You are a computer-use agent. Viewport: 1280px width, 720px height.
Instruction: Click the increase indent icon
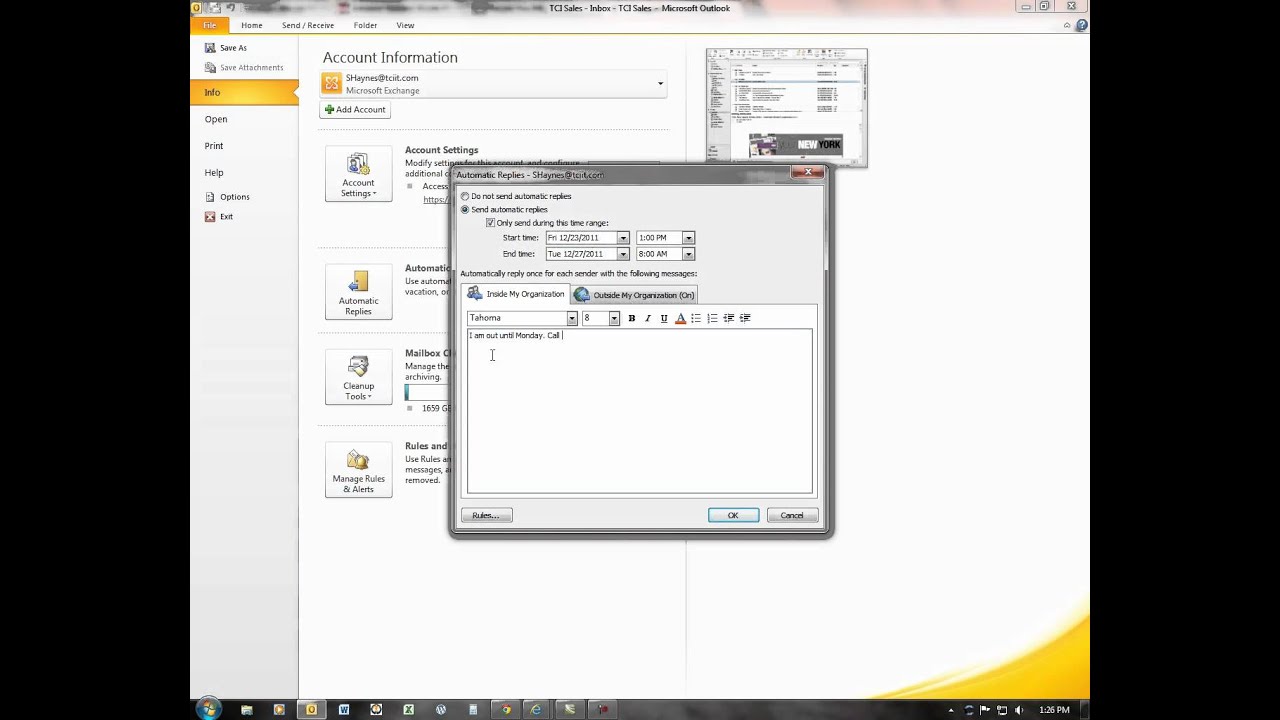pyautogui.click(x=745, y=318)
